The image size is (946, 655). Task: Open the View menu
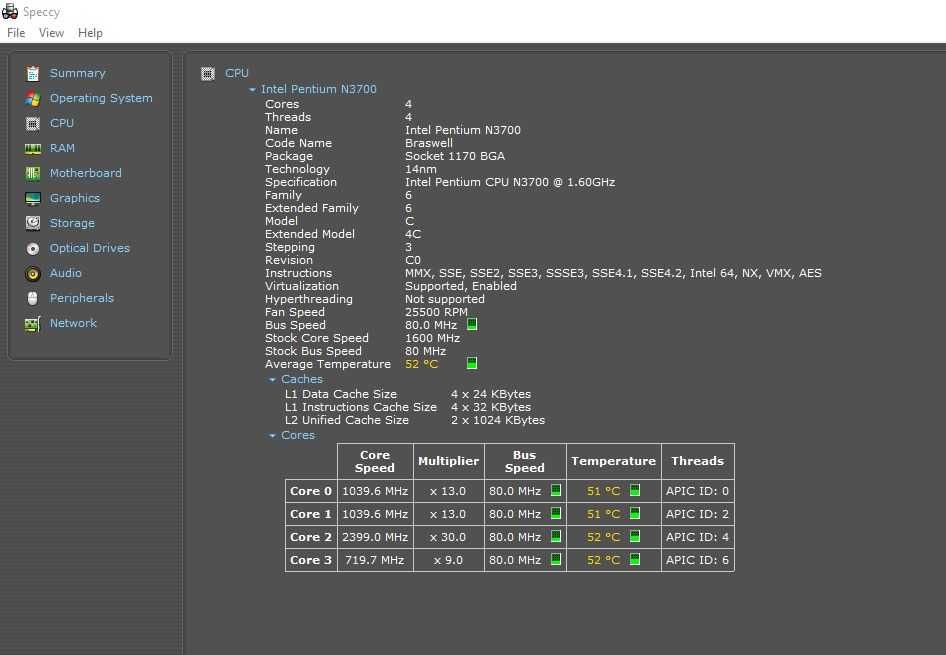(51, 33)
